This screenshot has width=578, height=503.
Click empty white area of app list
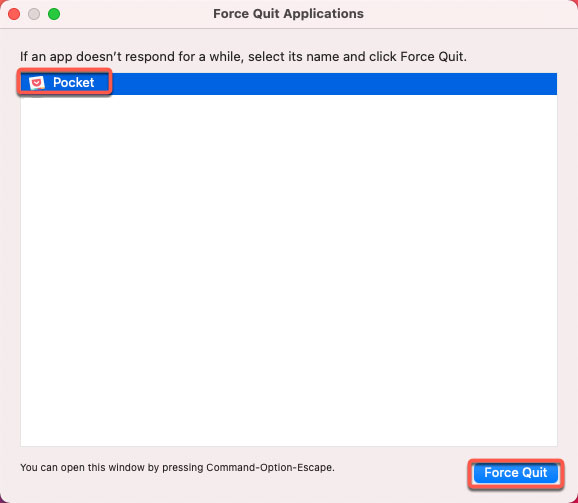click(x=289, y=270)
